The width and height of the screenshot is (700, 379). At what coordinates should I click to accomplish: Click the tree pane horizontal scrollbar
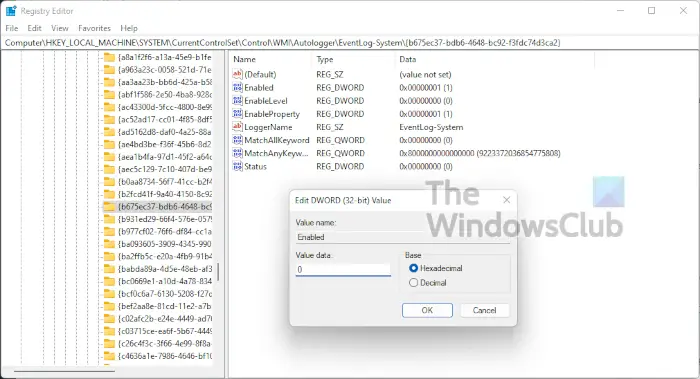65,371
